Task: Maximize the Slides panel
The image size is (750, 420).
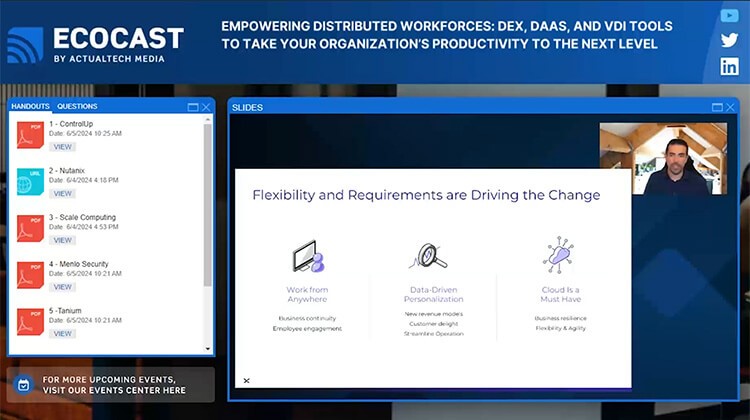Action: coord(716,107)
